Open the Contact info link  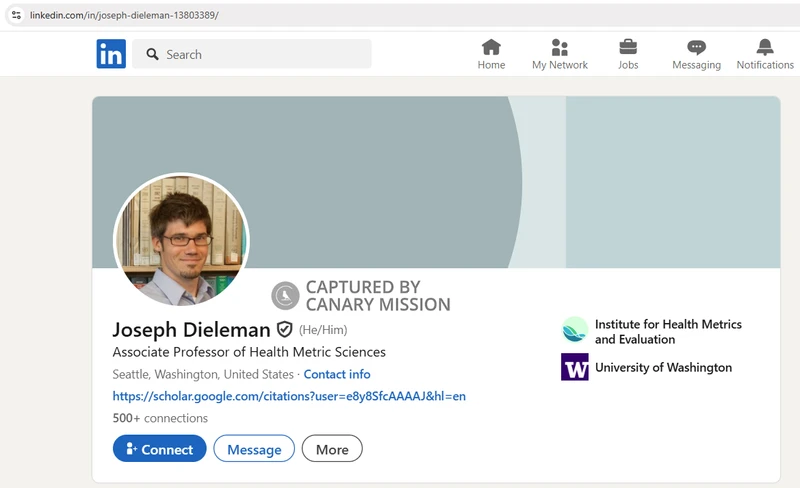tap(337, 374)
